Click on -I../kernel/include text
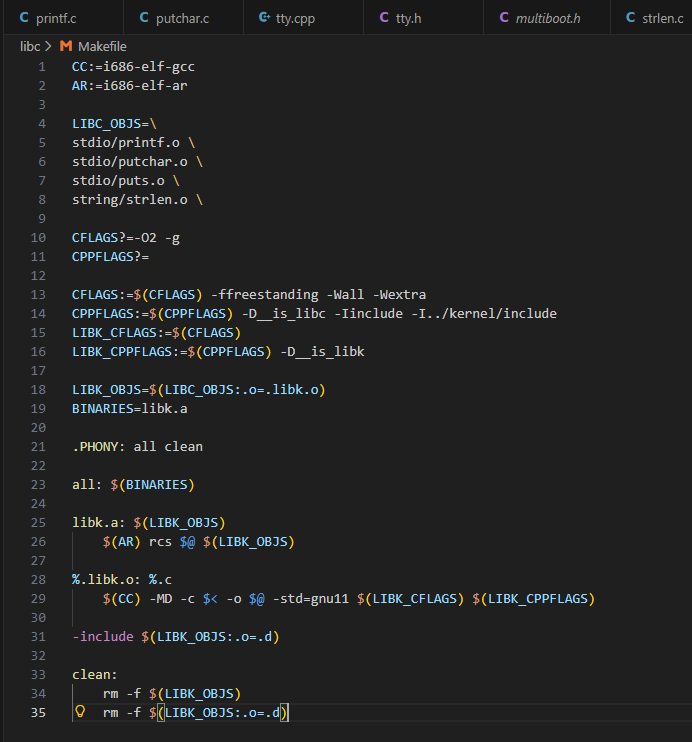The height and width of the screenshot is (742, 692). (484, 313)
